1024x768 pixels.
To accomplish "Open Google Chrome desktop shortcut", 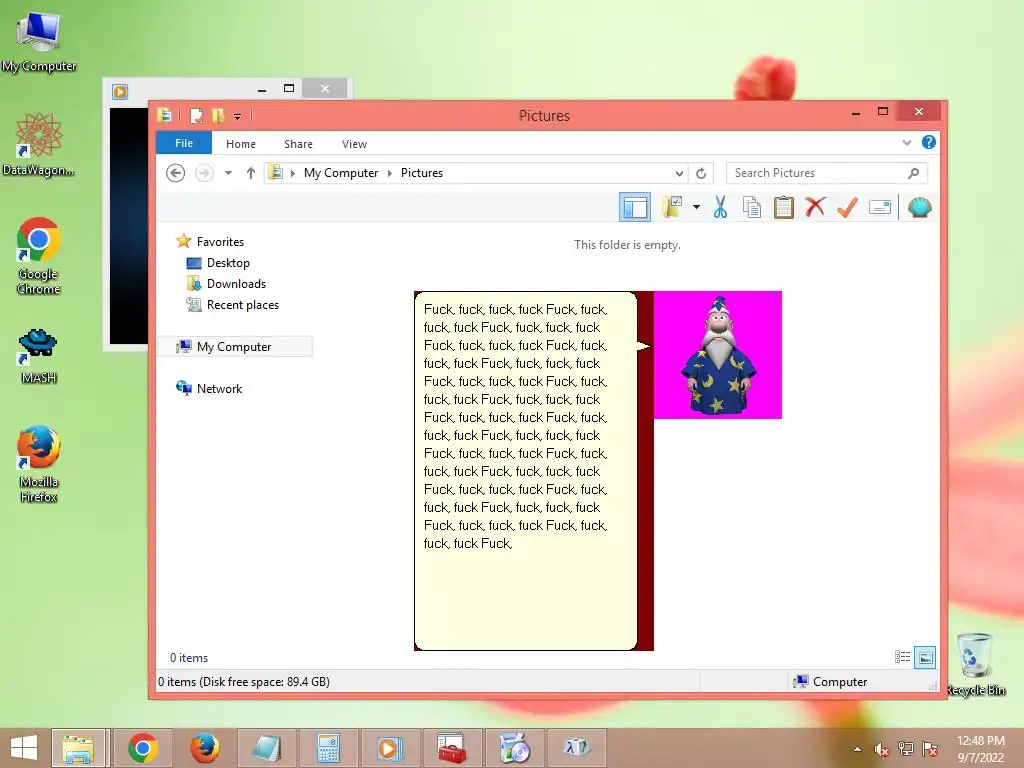I will tap(39, 256).
